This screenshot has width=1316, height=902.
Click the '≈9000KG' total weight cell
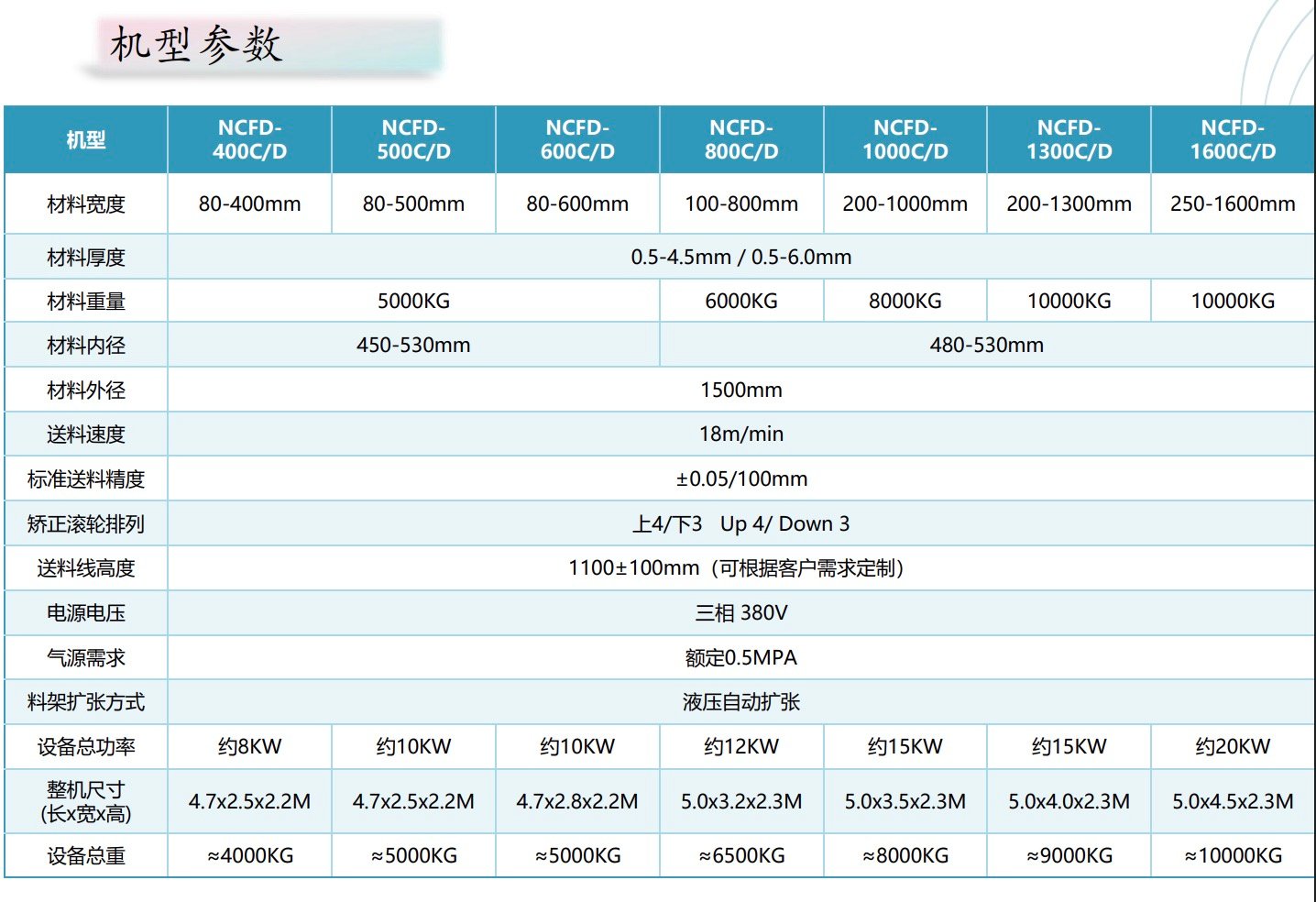point(1069,855)
